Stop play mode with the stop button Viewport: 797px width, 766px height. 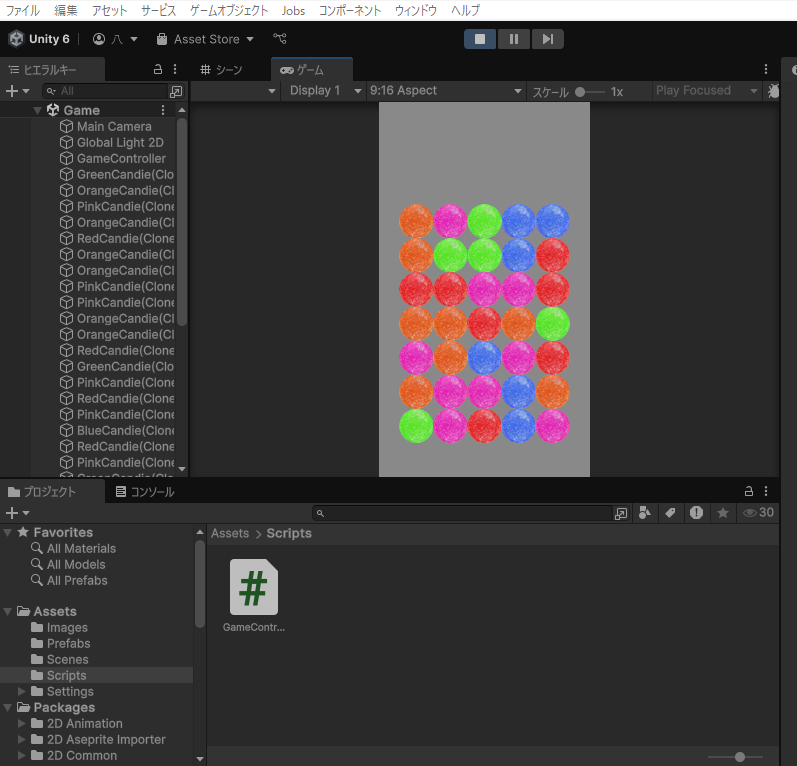[480, 39]
